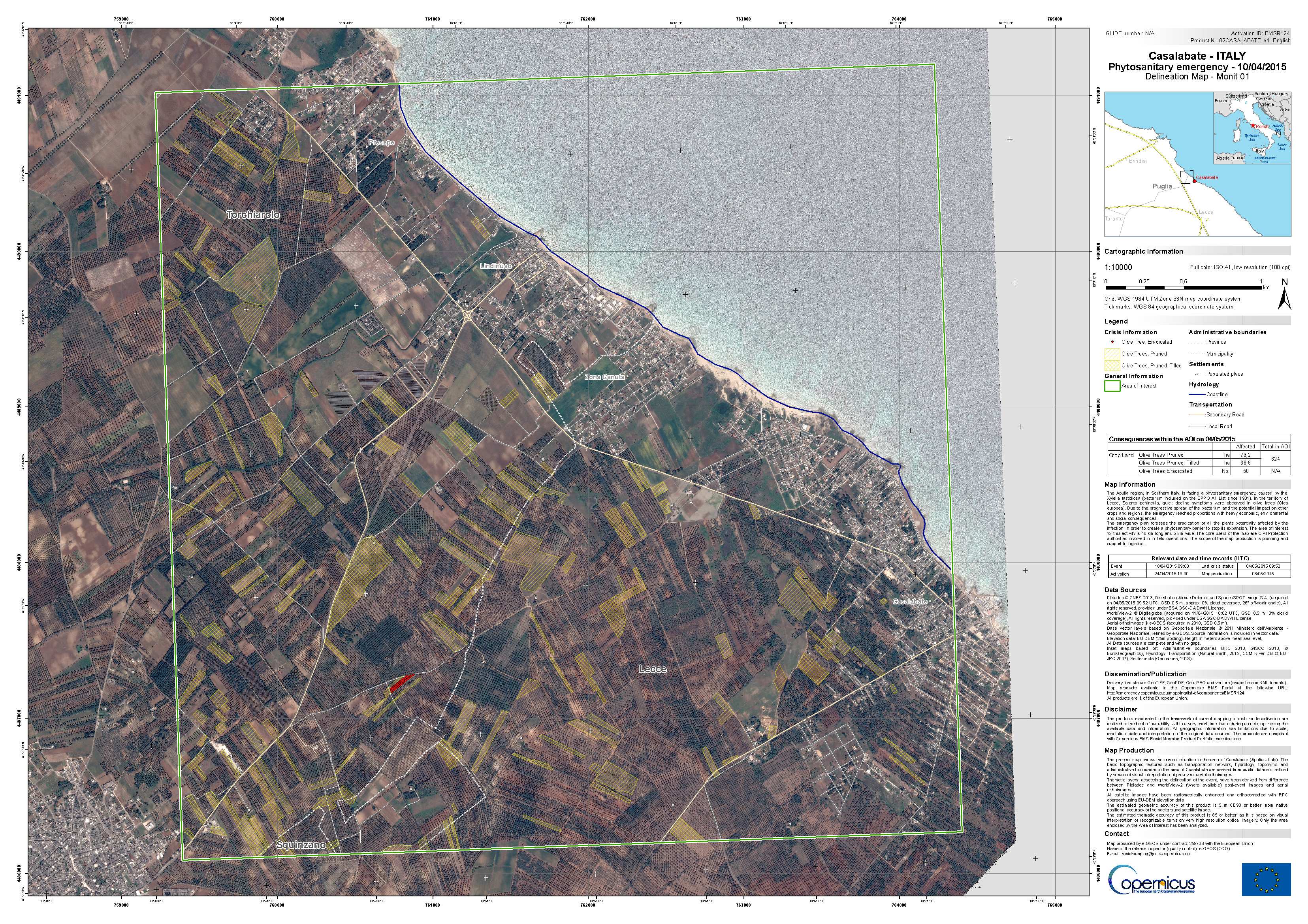This screenshot has width=1308, height=924.
Task: Click the Olive Trees, Pruned, Tilled swatch
Action: point(1112,365)
